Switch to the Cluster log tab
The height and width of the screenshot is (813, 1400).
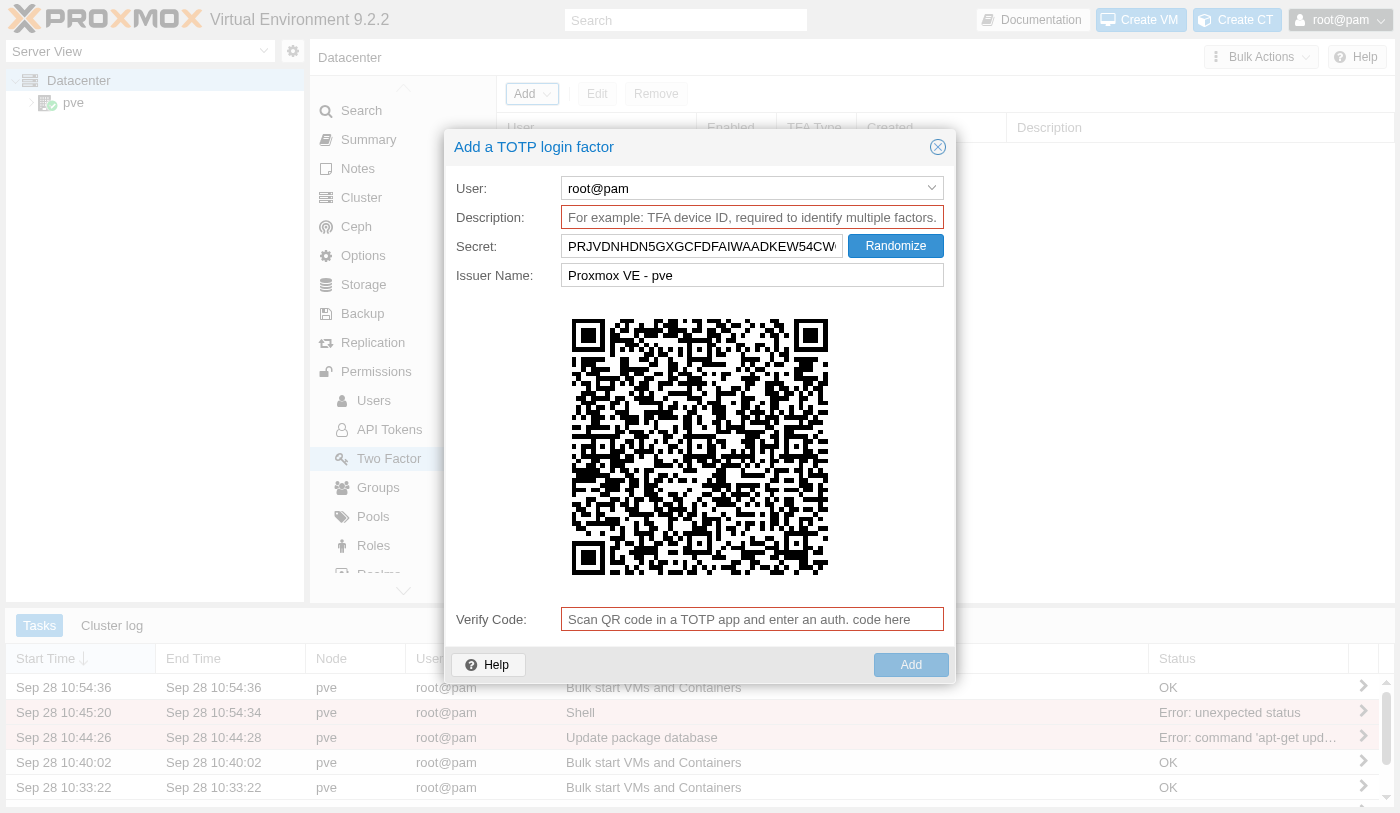[112, 625]
